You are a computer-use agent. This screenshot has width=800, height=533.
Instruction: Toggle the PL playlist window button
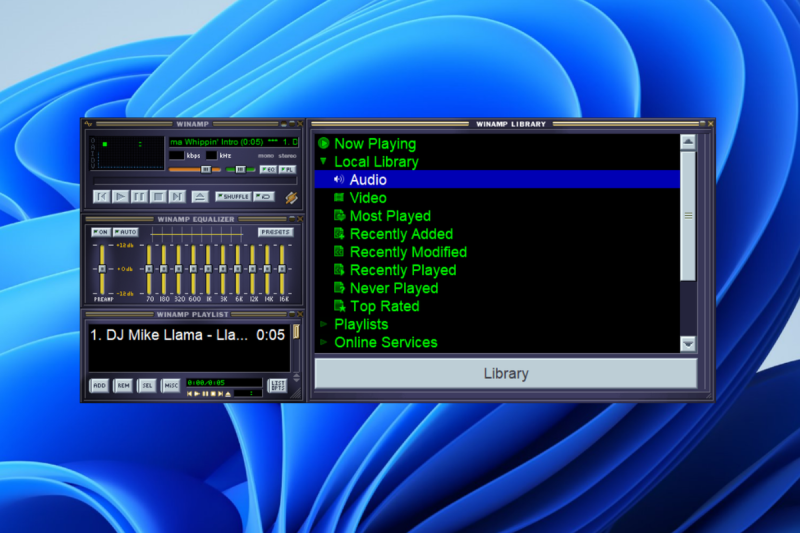click(287, 169)
